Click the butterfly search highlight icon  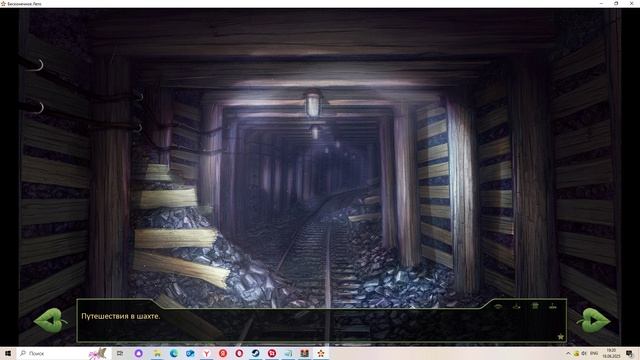[x=98, y=353]
